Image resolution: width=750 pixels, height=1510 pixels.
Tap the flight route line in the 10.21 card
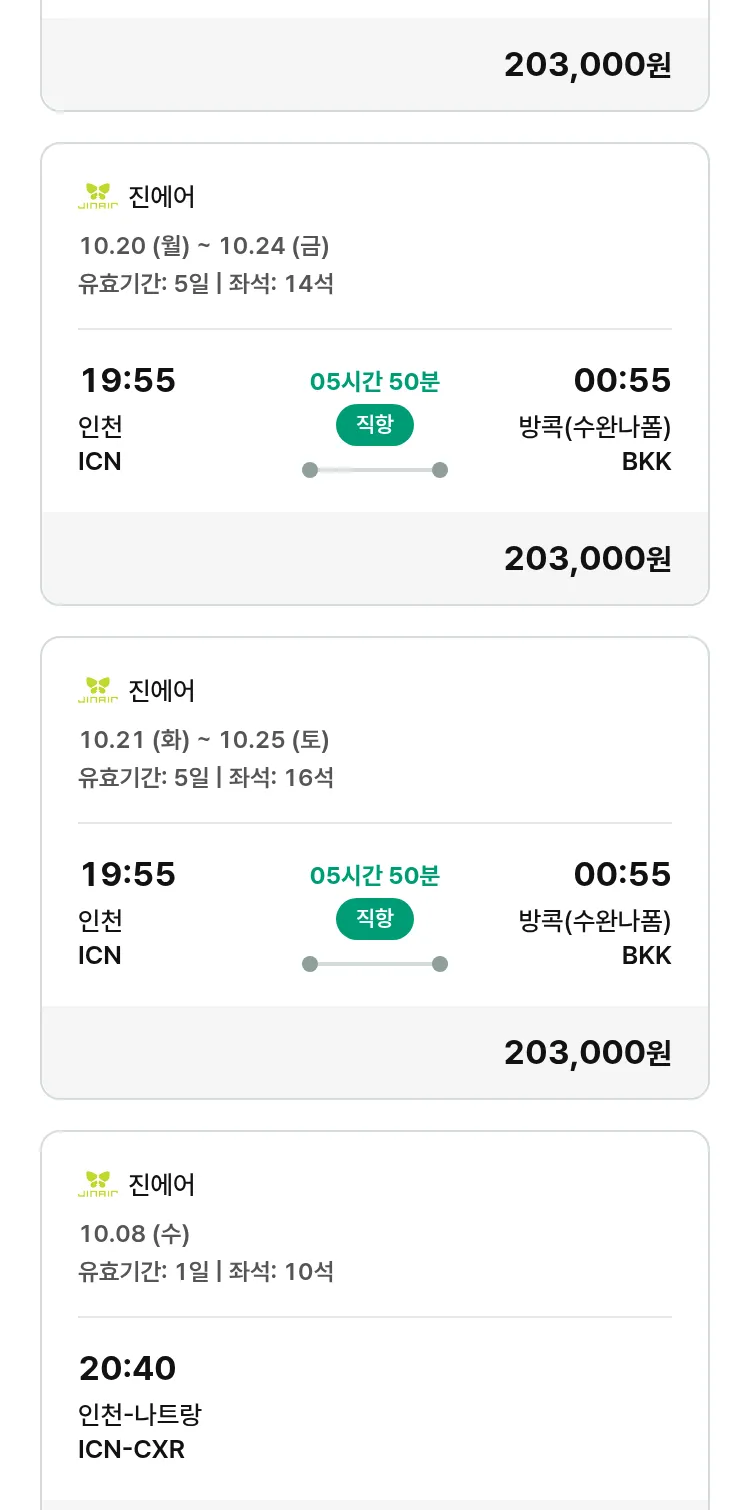(x=374, y=964)
